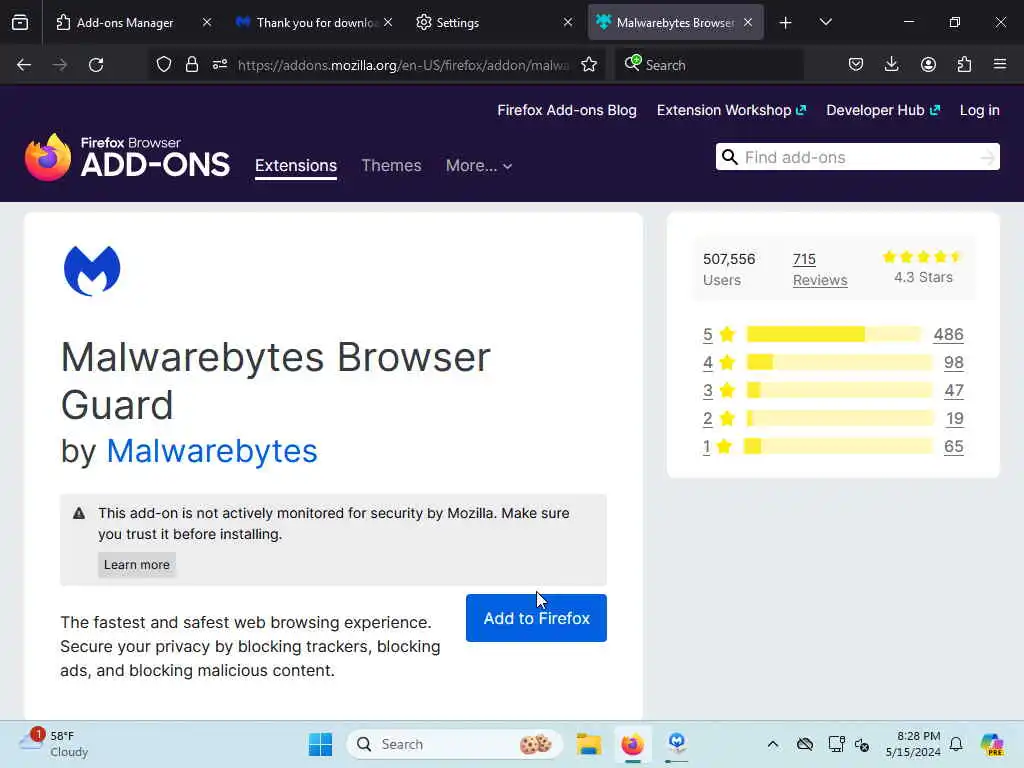Open the 19 two-star reviews count
This screenshot has width=1024, height=768.
tap(954, 419)
